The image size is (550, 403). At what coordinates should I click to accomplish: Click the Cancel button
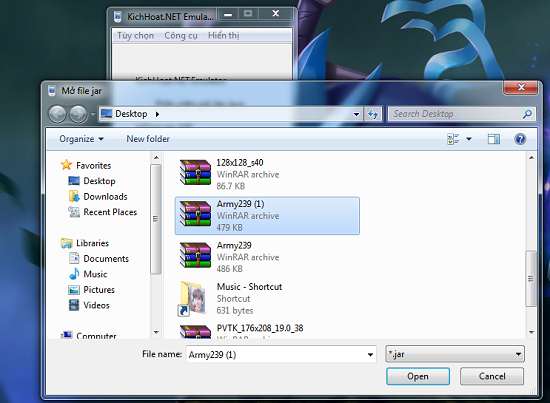(x=492, y=376)
